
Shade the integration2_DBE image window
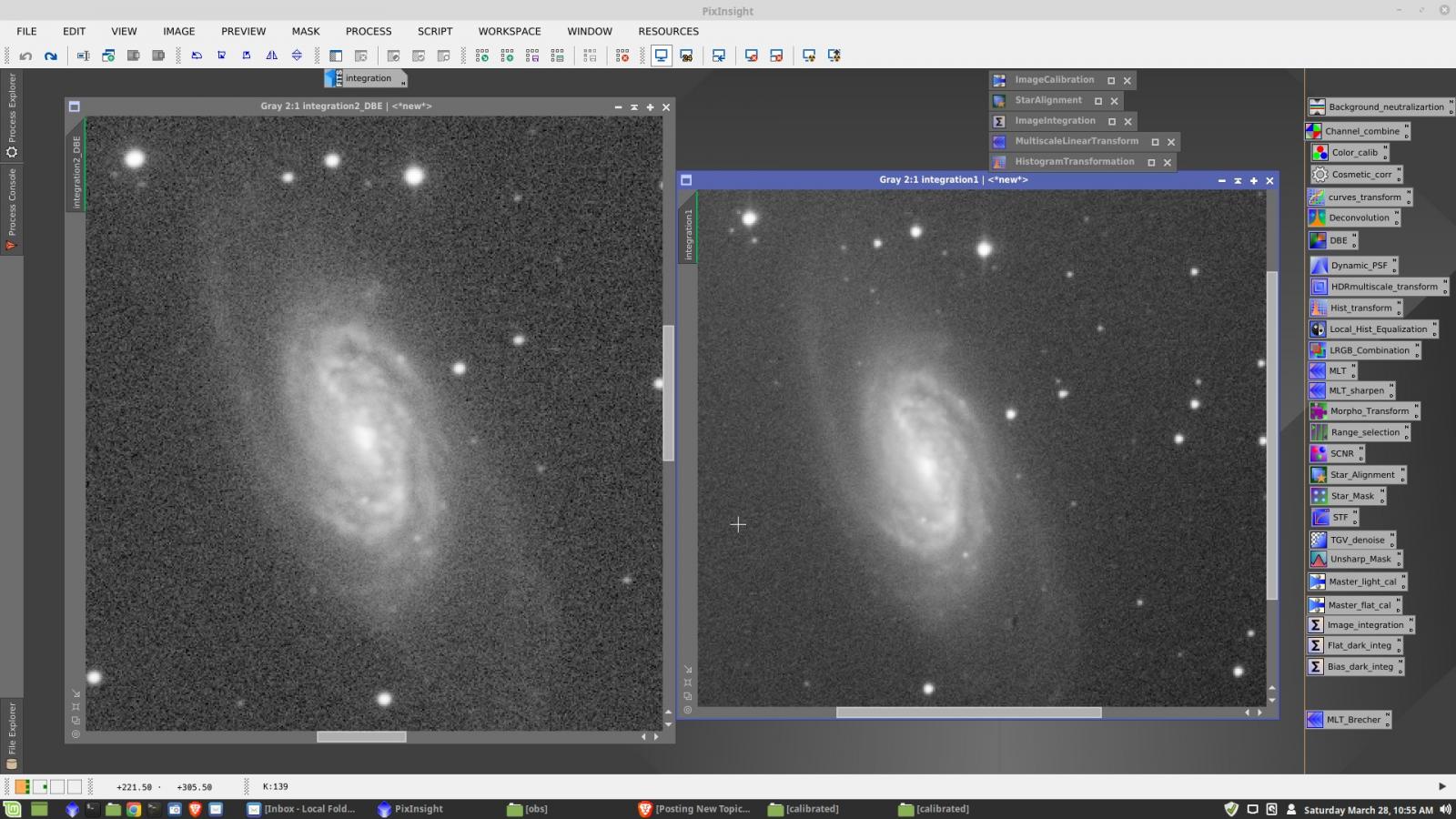(634, 106)
